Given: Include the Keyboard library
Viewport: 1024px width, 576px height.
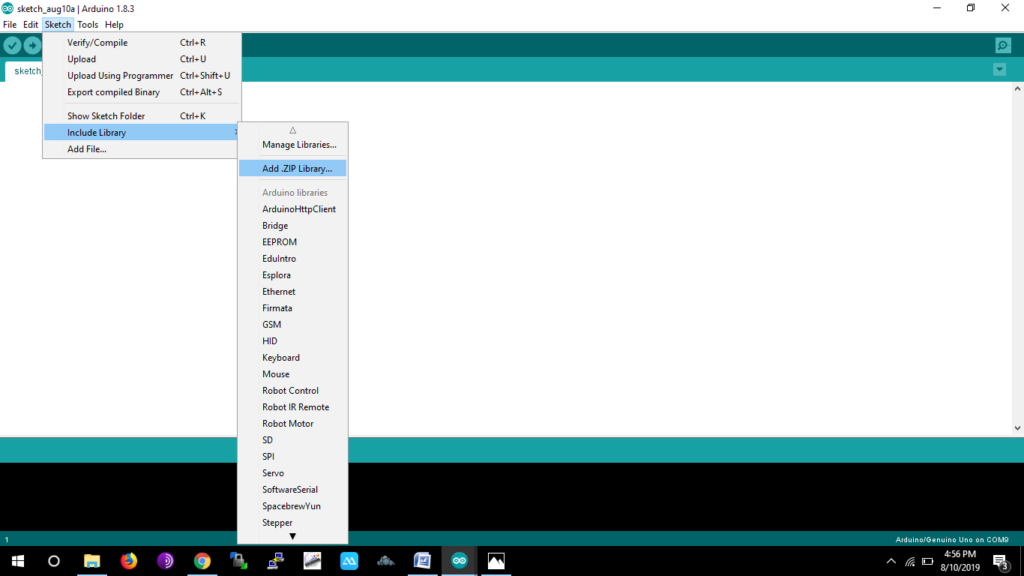Looking at the screenshot, I should [x=293, y=357].
